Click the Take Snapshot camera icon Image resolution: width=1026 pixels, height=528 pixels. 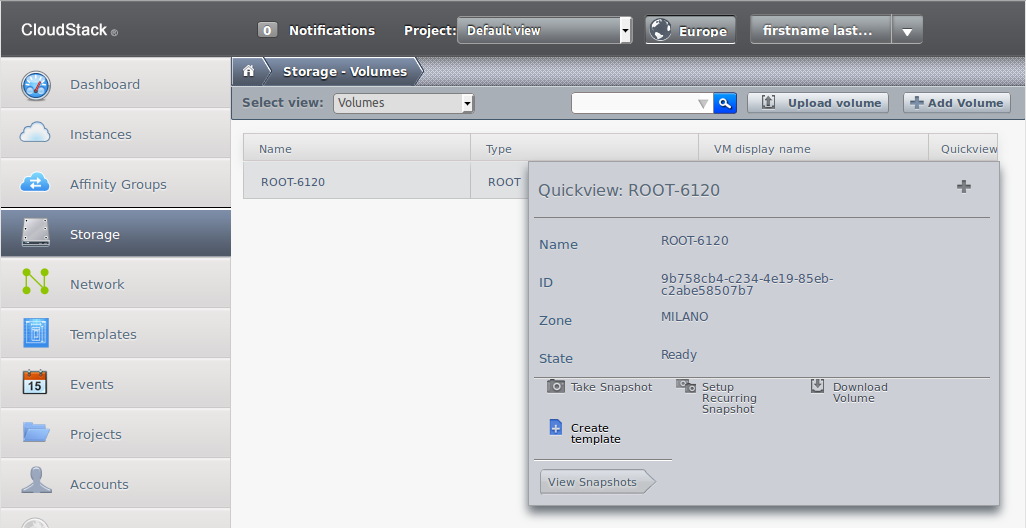[x=556, y=386]
